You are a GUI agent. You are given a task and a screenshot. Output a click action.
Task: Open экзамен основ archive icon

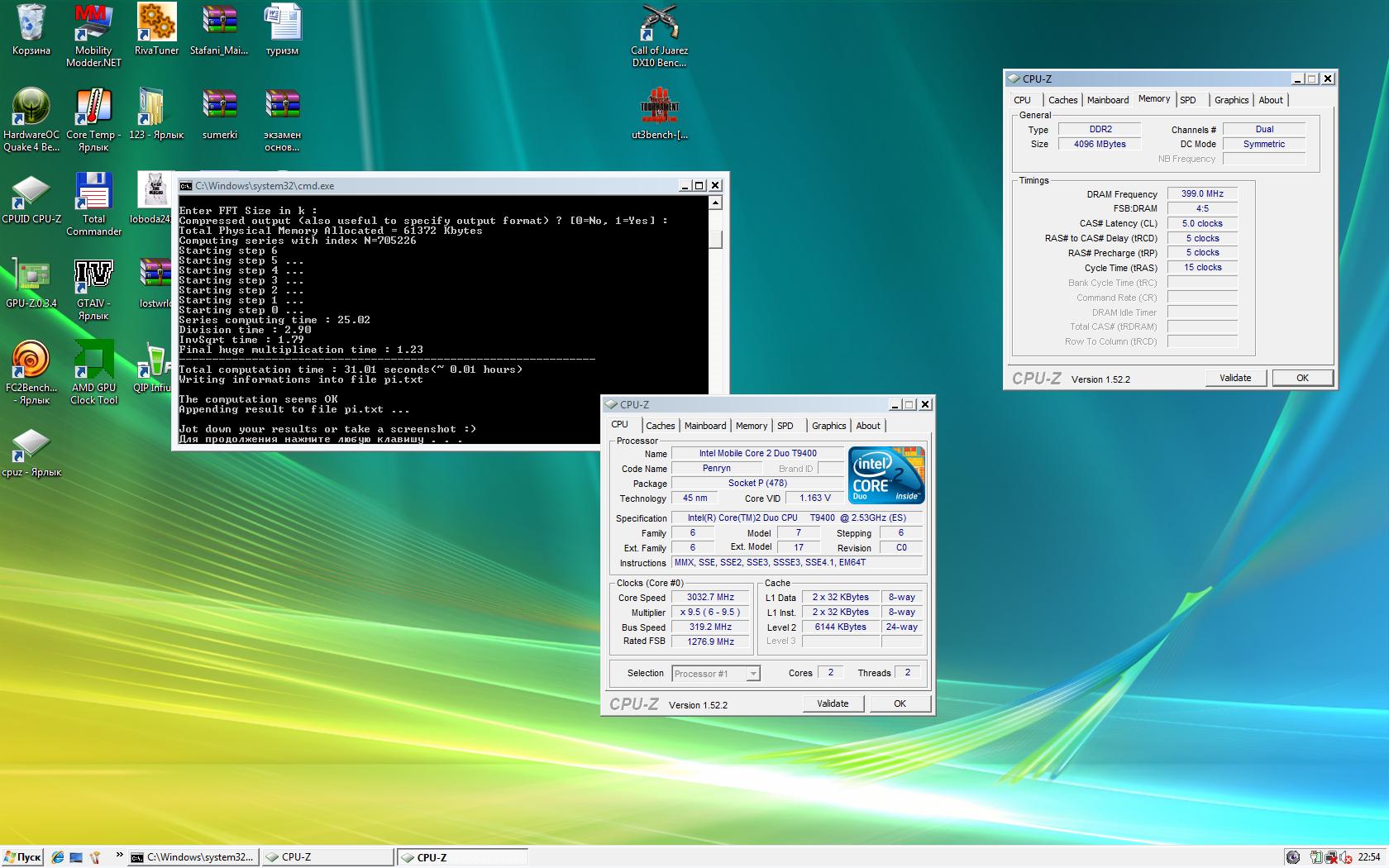coord(282,120)
